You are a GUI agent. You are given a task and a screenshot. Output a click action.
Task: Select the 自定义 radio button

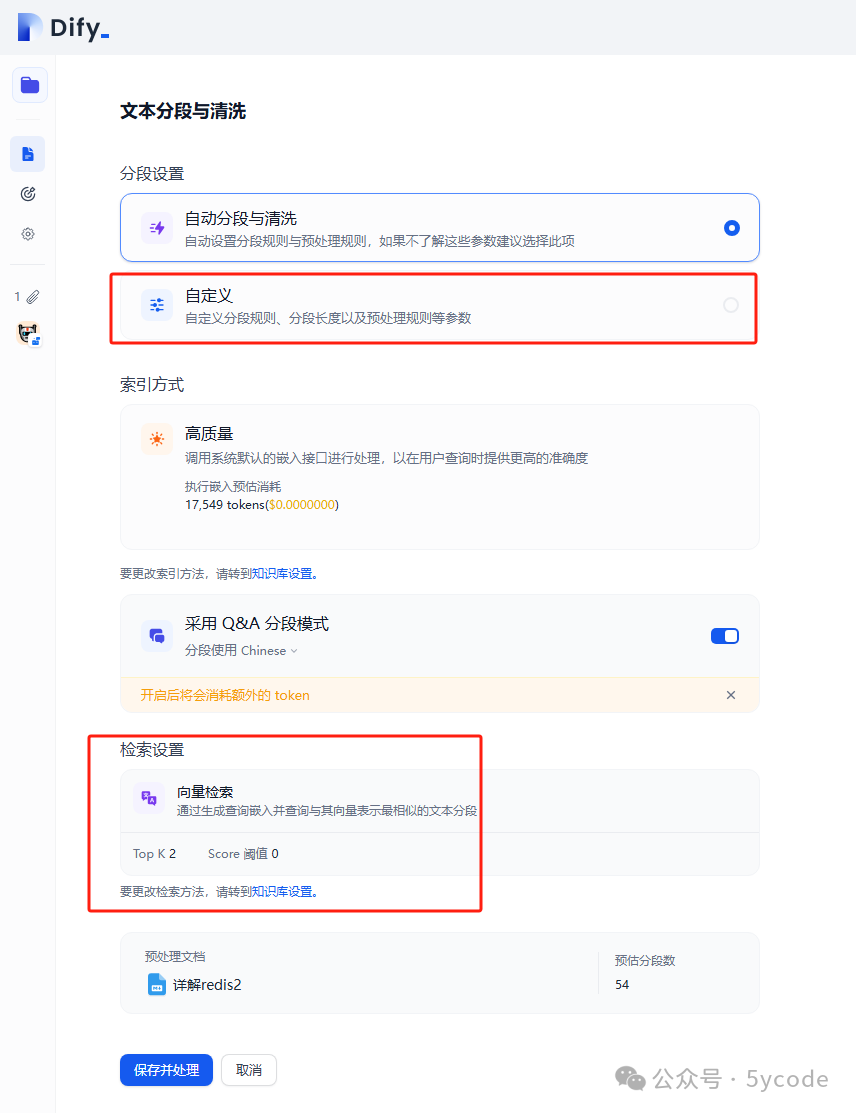click(731, 305)
